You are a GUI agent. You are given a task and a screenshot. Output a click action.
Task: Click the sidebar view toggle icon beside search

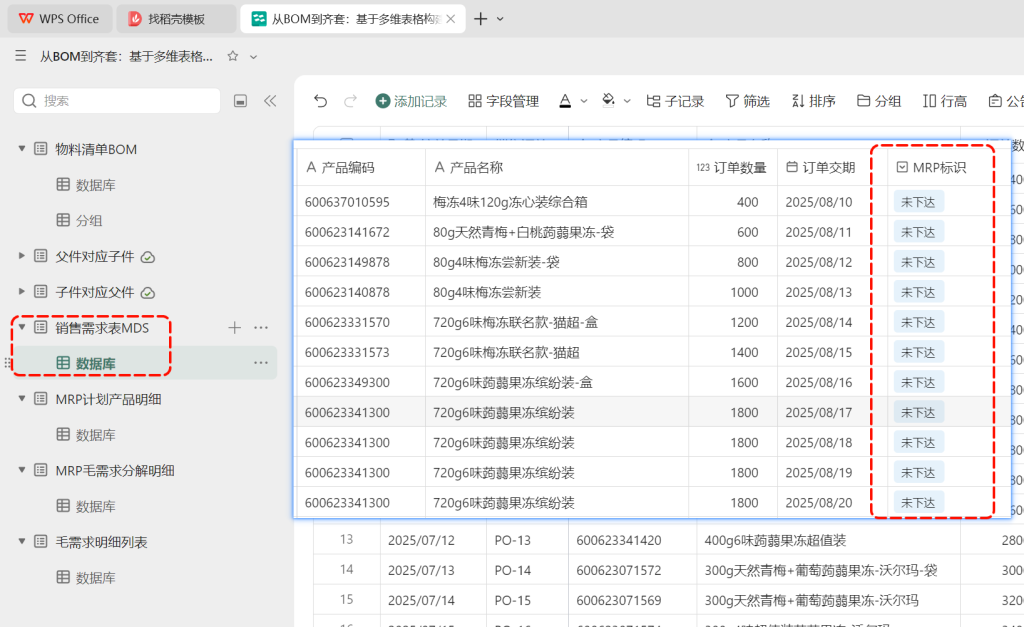click(240, 101)
